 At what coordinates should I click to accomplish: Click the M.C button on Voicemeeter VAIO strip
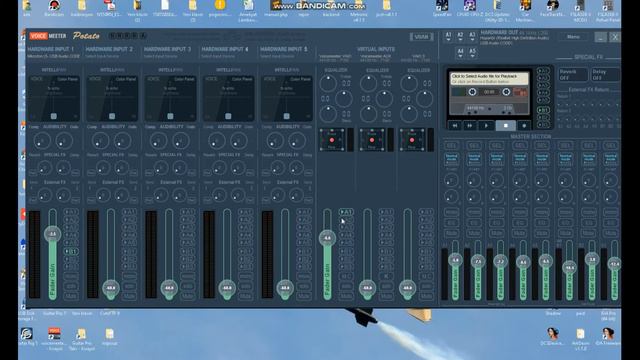[346, 276]
